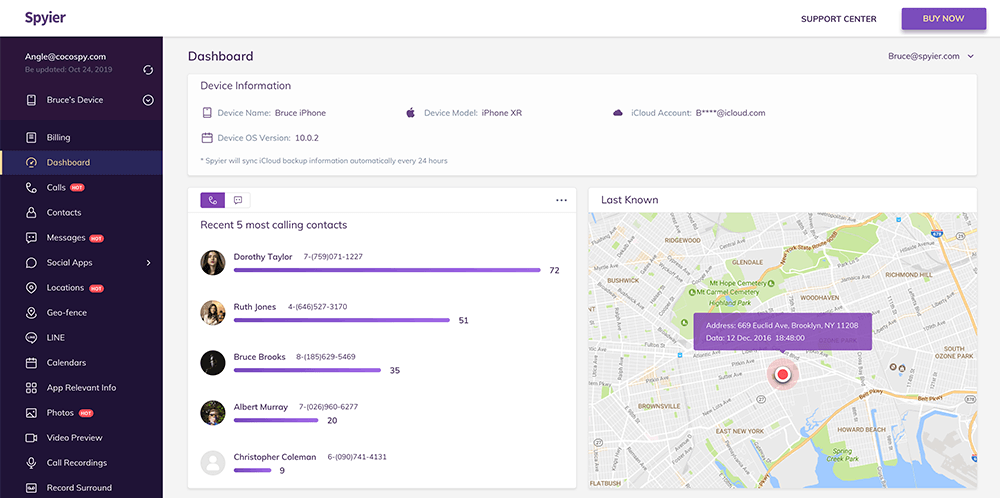1000x498 pixels.
Task: Click the Apple logo by Device Model
Action: pos(411,113)
